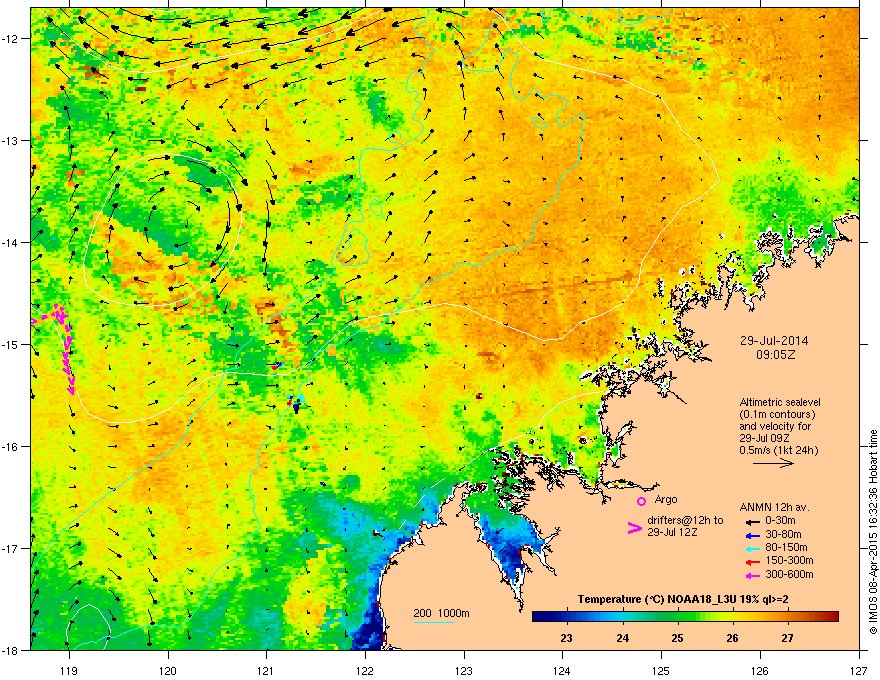Image resolution: width=880 pixels, height=680 pixels.
Task: Click the 124 longitude axis label
Action: tap(562, 670)
